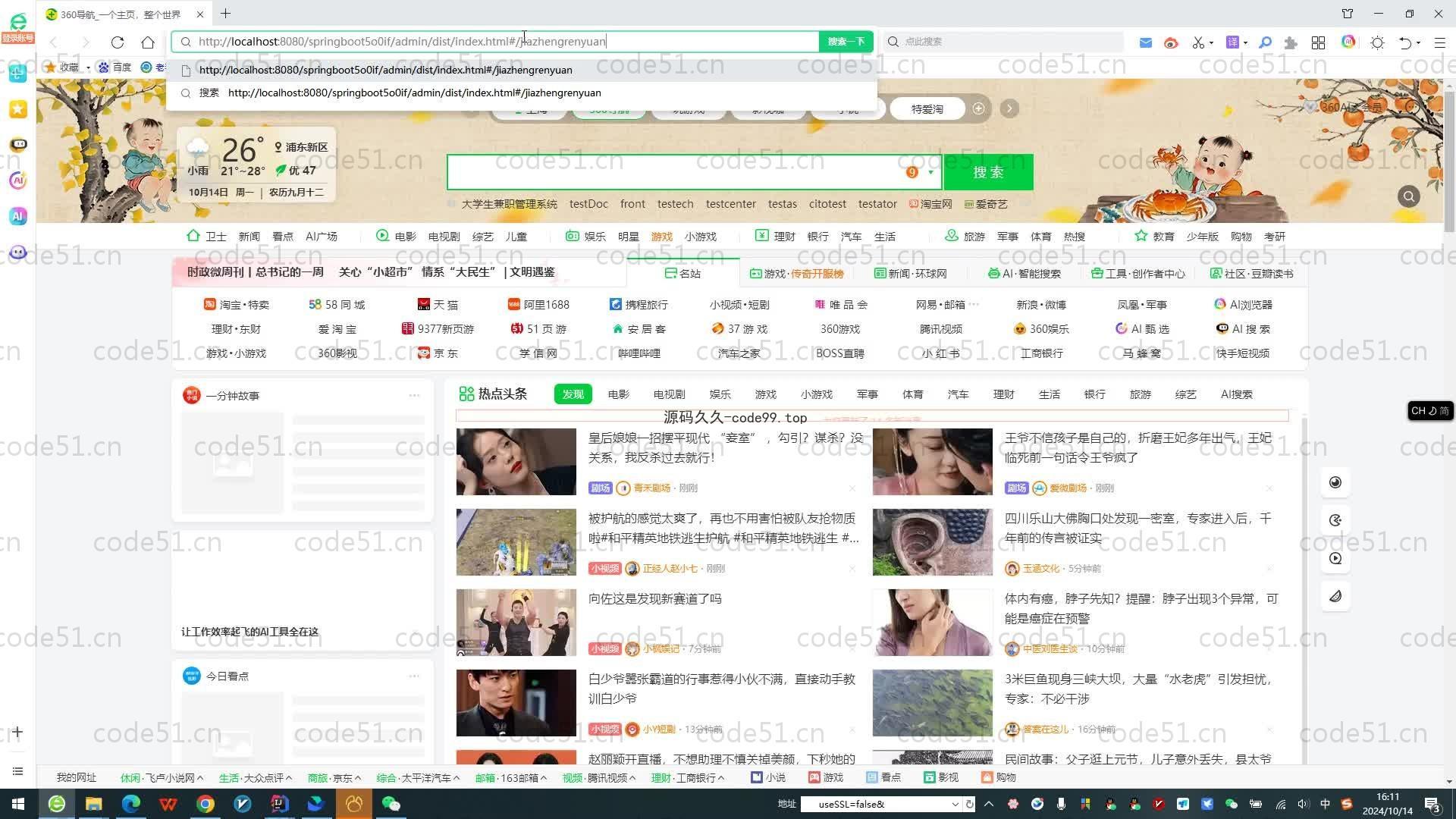Switch to 新闻·环球网 tab
Screen dimensions: 1456x819
pos(910,274)
